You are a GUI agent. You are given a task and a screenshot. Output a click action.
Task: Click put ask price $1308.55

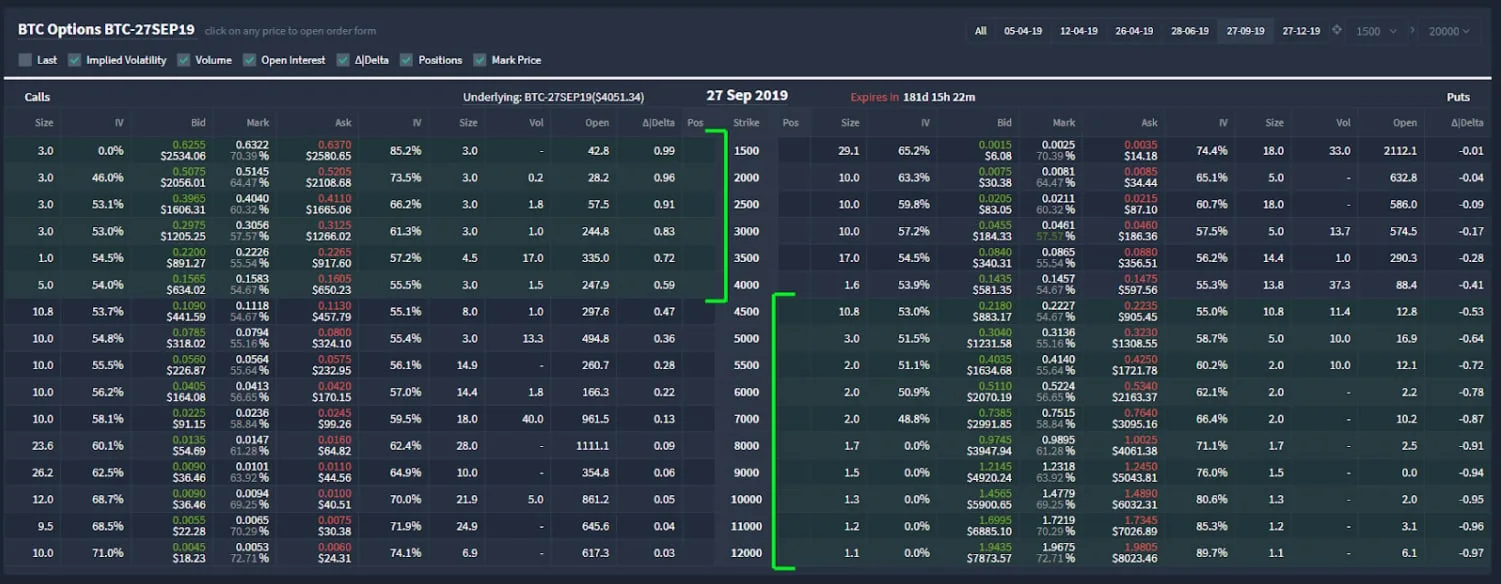tap(1133, 345)
